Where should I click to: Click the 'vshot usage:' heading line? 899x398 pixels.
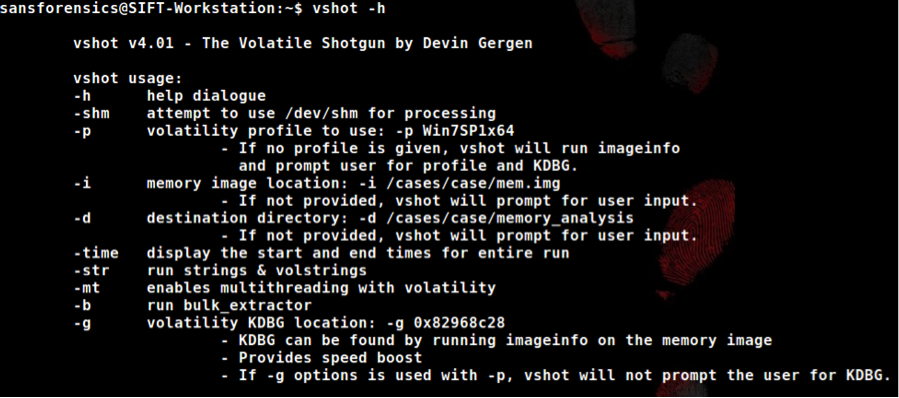coord(128,79)
